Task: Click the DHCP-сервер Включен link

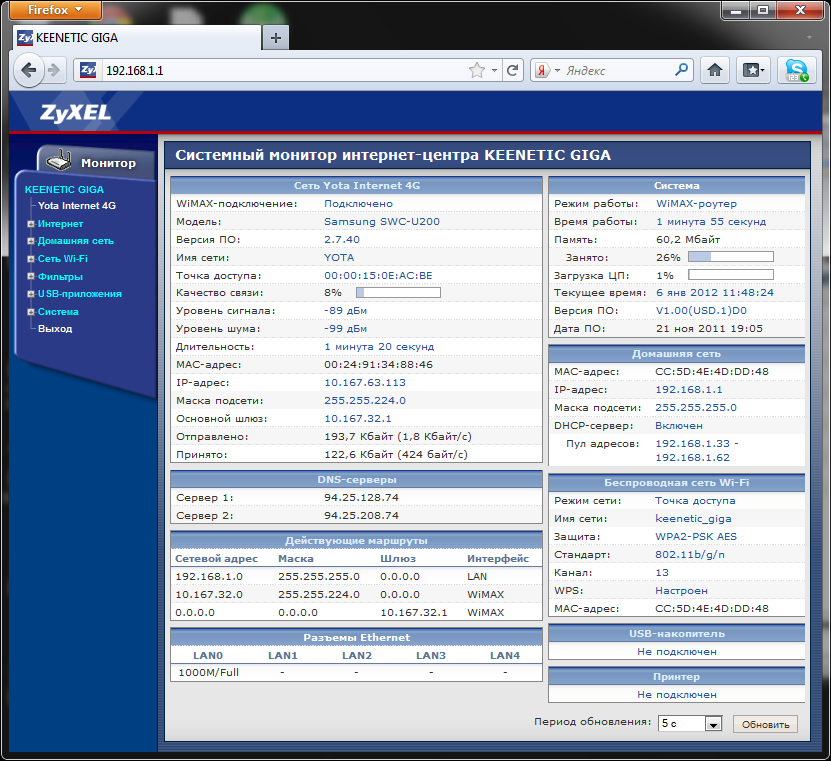Action: coord(679,426)
